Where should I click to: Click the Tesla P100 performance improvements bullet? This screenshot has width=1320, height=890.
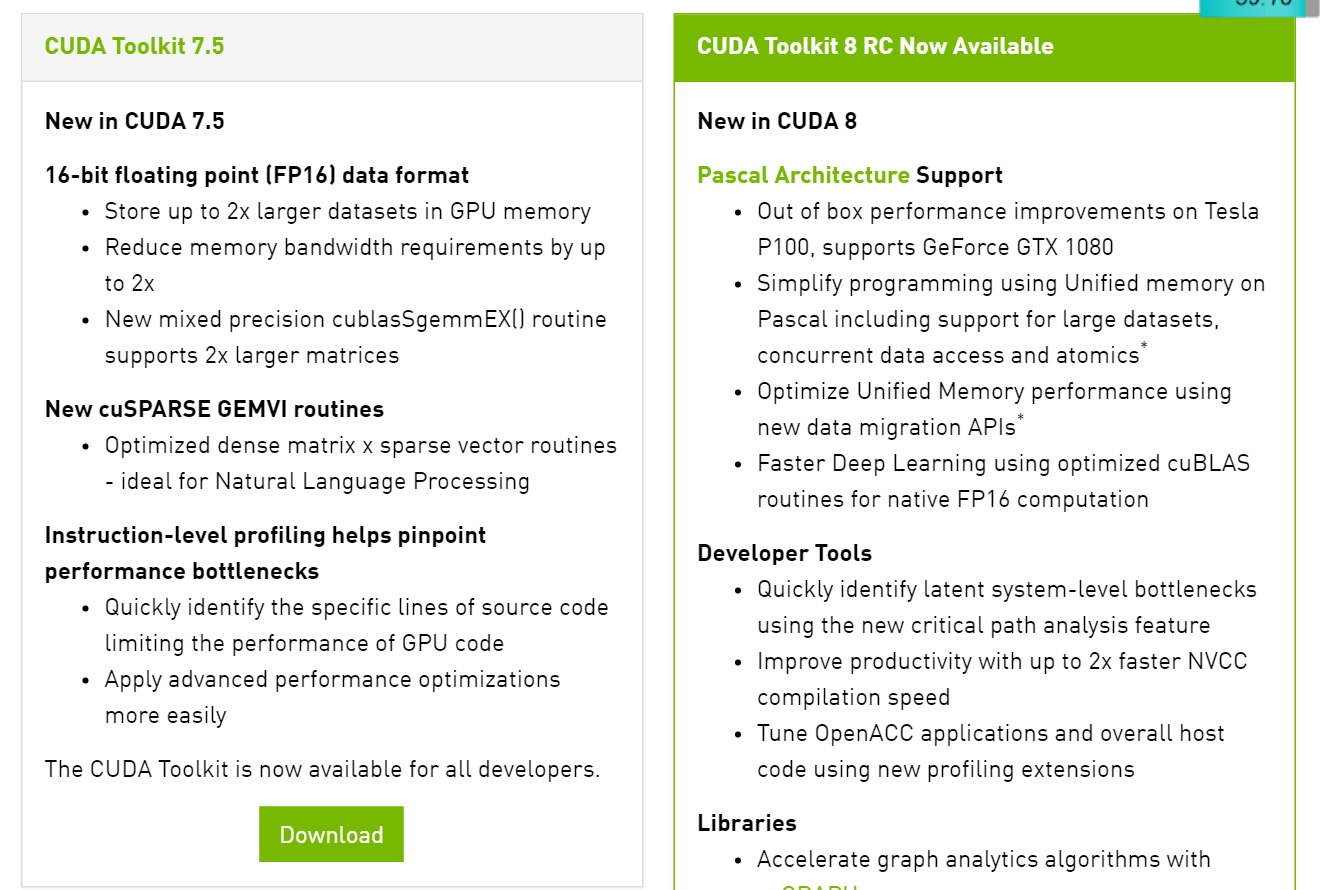click(1008, 229)
